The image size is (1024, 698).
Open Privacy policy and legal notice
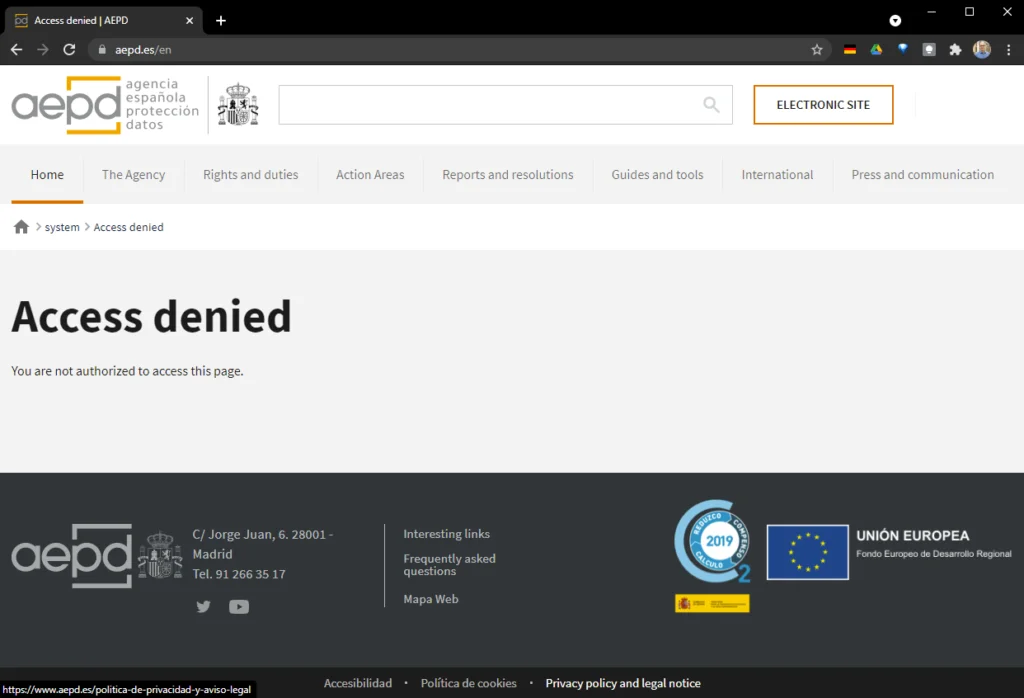623,683
